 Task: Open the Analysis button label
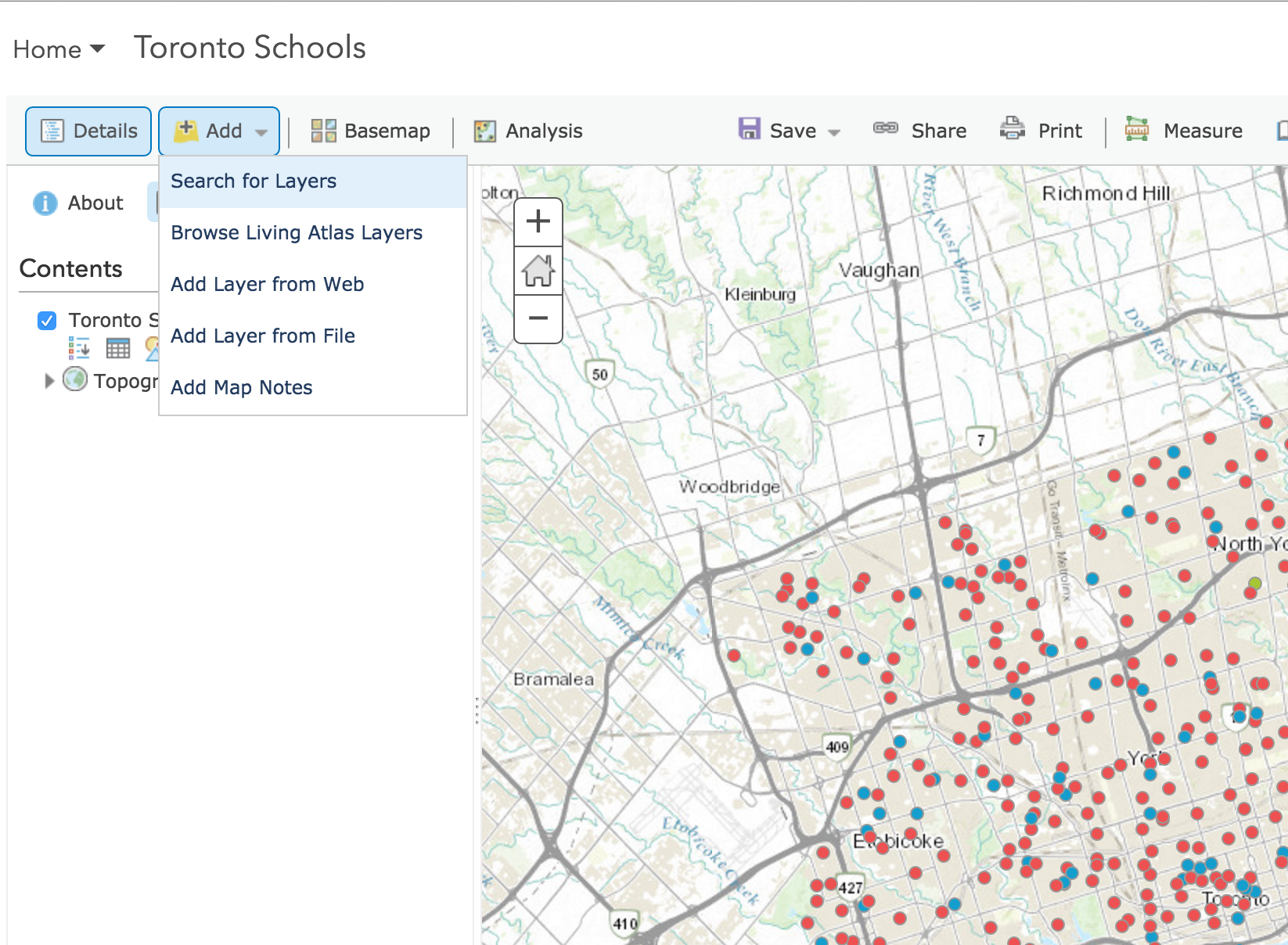[x=544, y=131]
